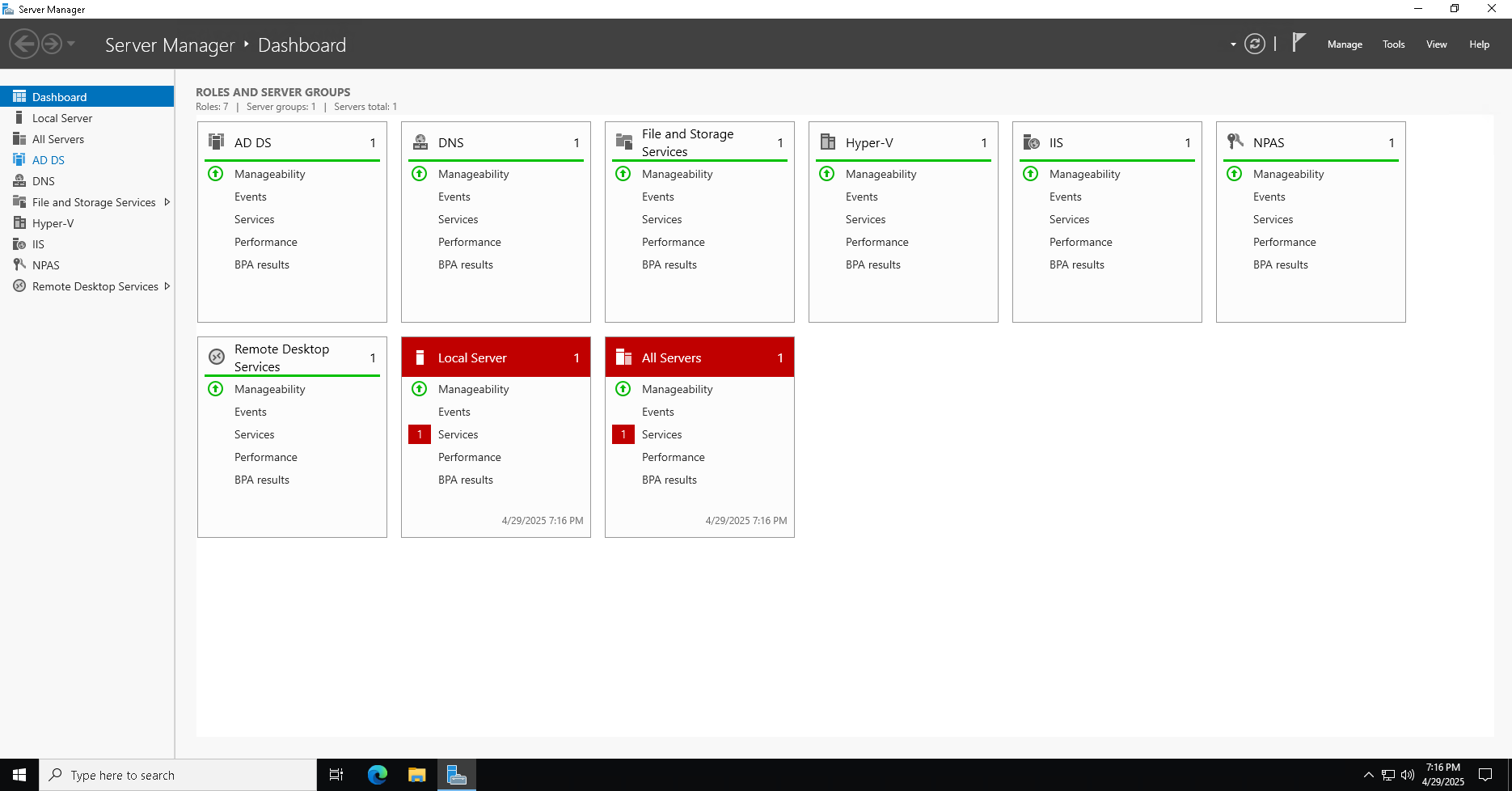
Task: Click the Local Server tile header icon
Action: click(420, 357)
